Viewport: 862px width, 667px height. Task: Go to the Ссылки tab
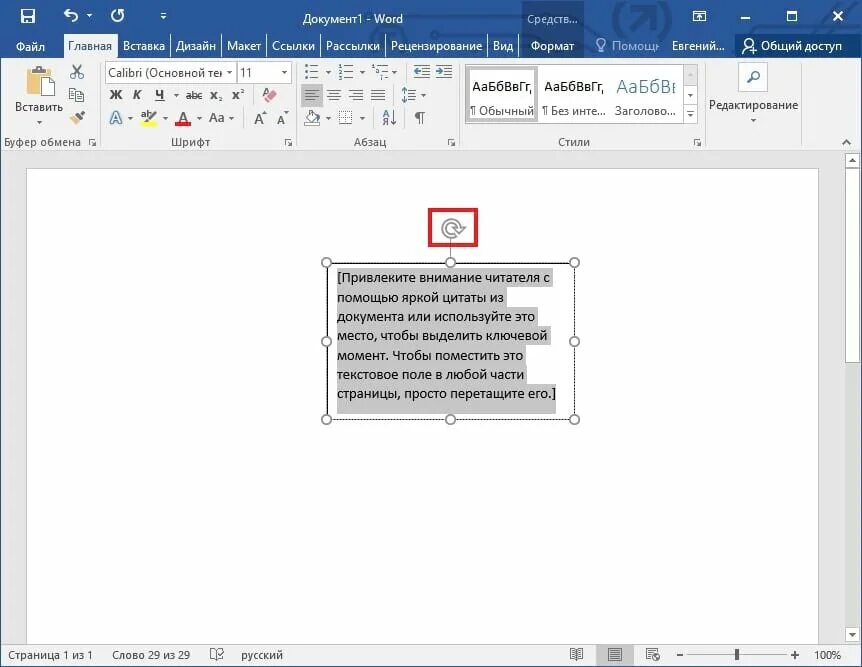[293, 46]
